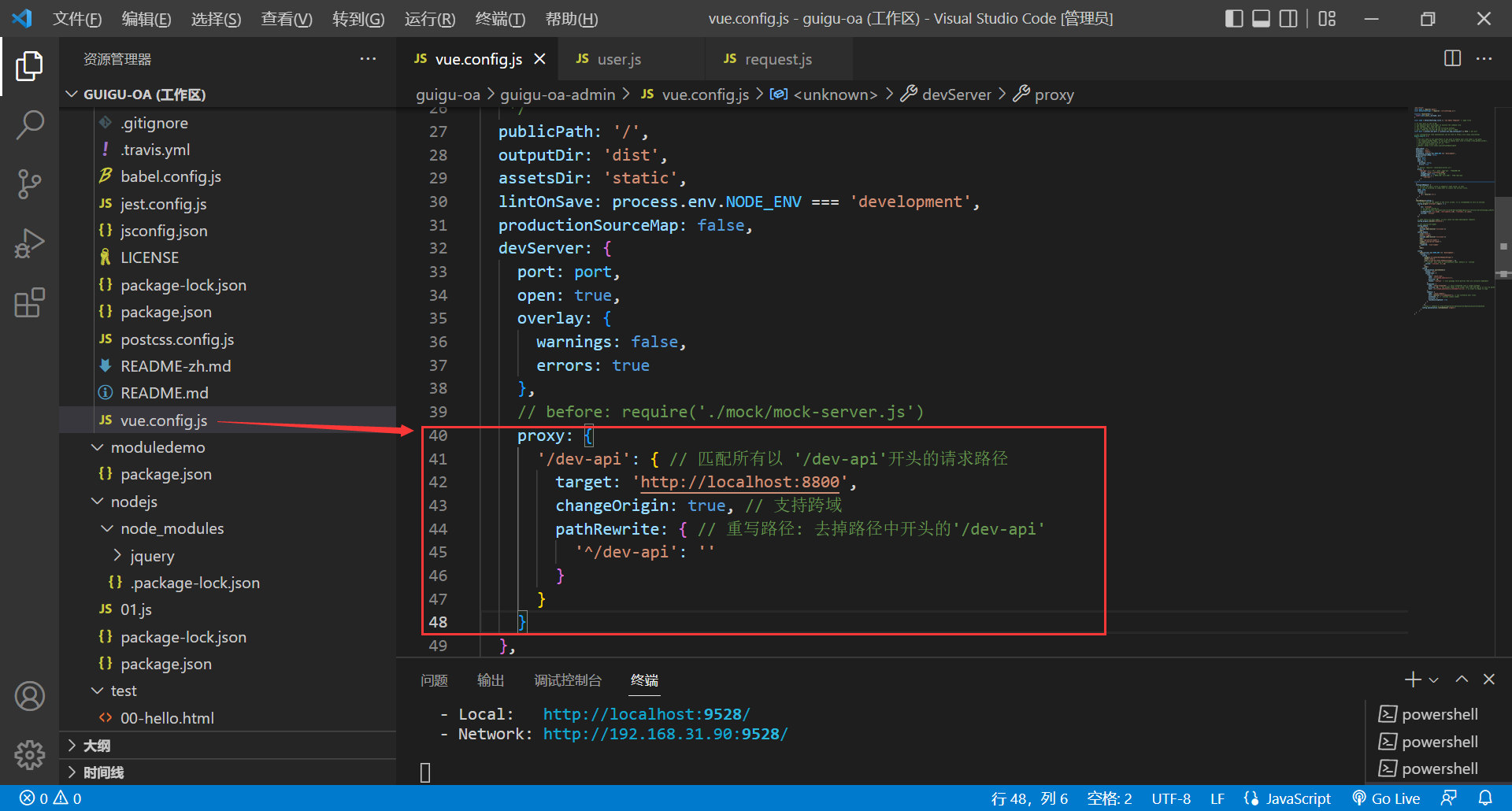Collapse the node_modules folder
1512x811 pixels.
172,528
